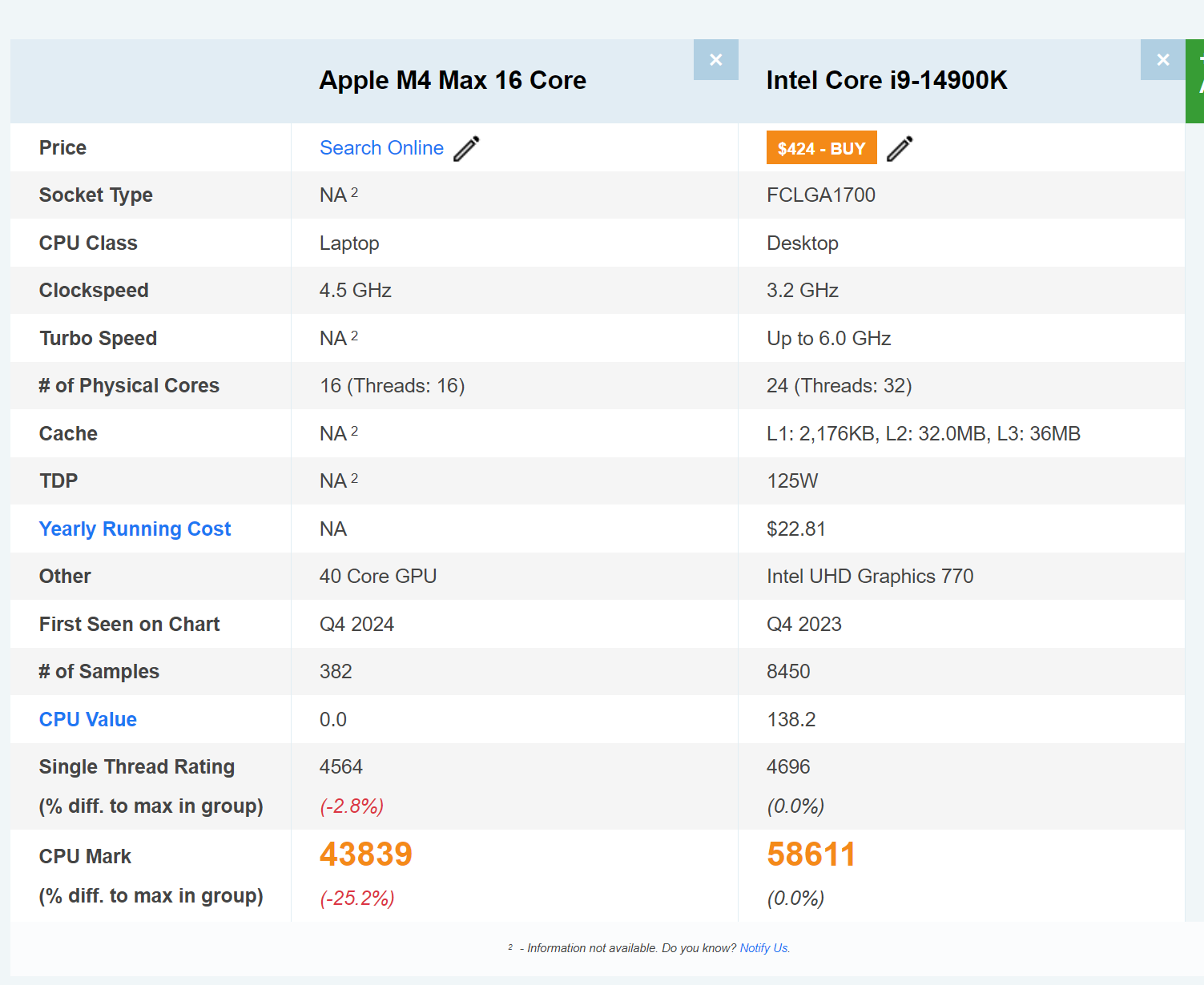The width and height of the screenshot is (1204, 985).
Task: Click the green tab at right edge
Action: pyautogui.click(x=1194, y=81)
